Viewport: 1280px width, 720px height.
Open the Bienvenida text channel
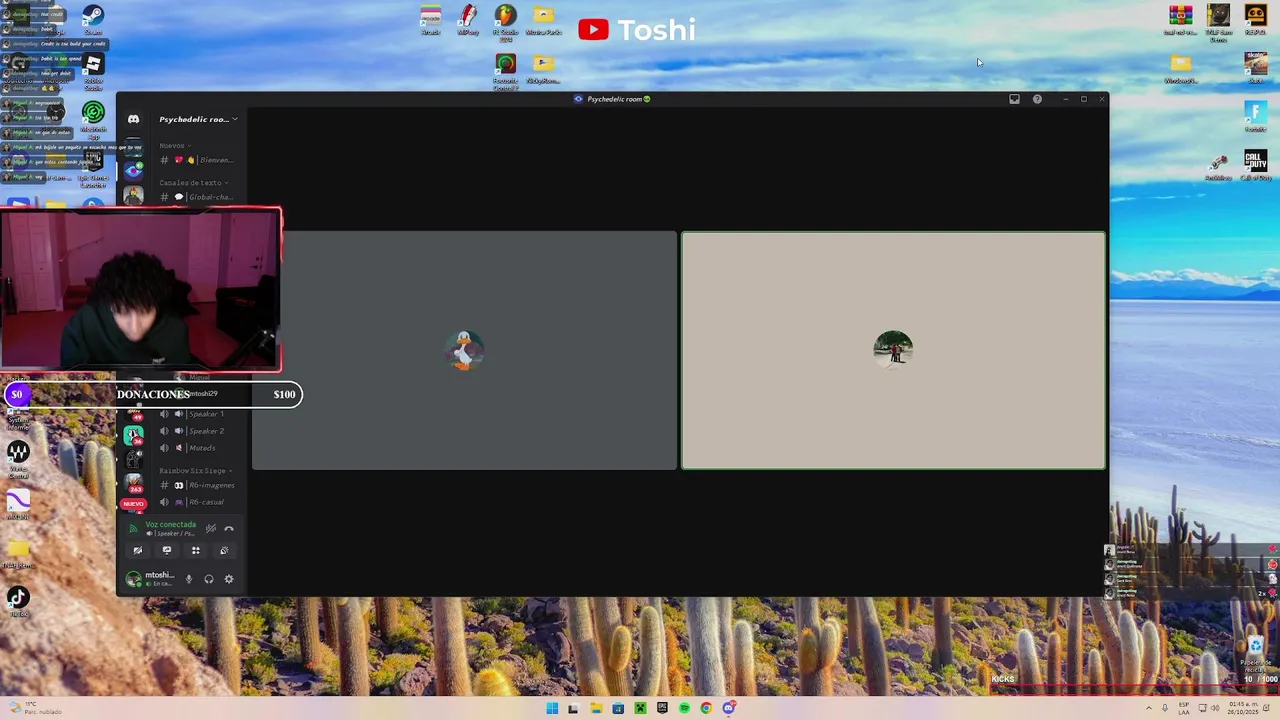click(x=197, y=160)
